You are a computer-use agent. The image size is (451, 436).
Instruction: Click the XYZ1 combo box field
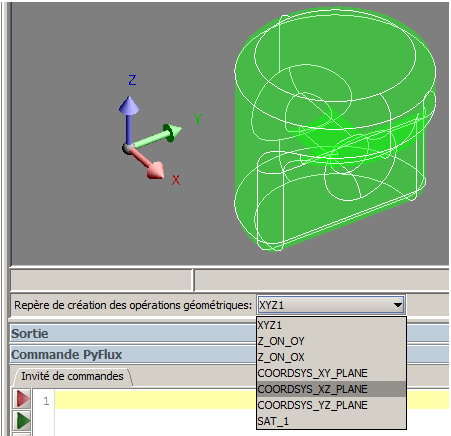coord(331,305)
